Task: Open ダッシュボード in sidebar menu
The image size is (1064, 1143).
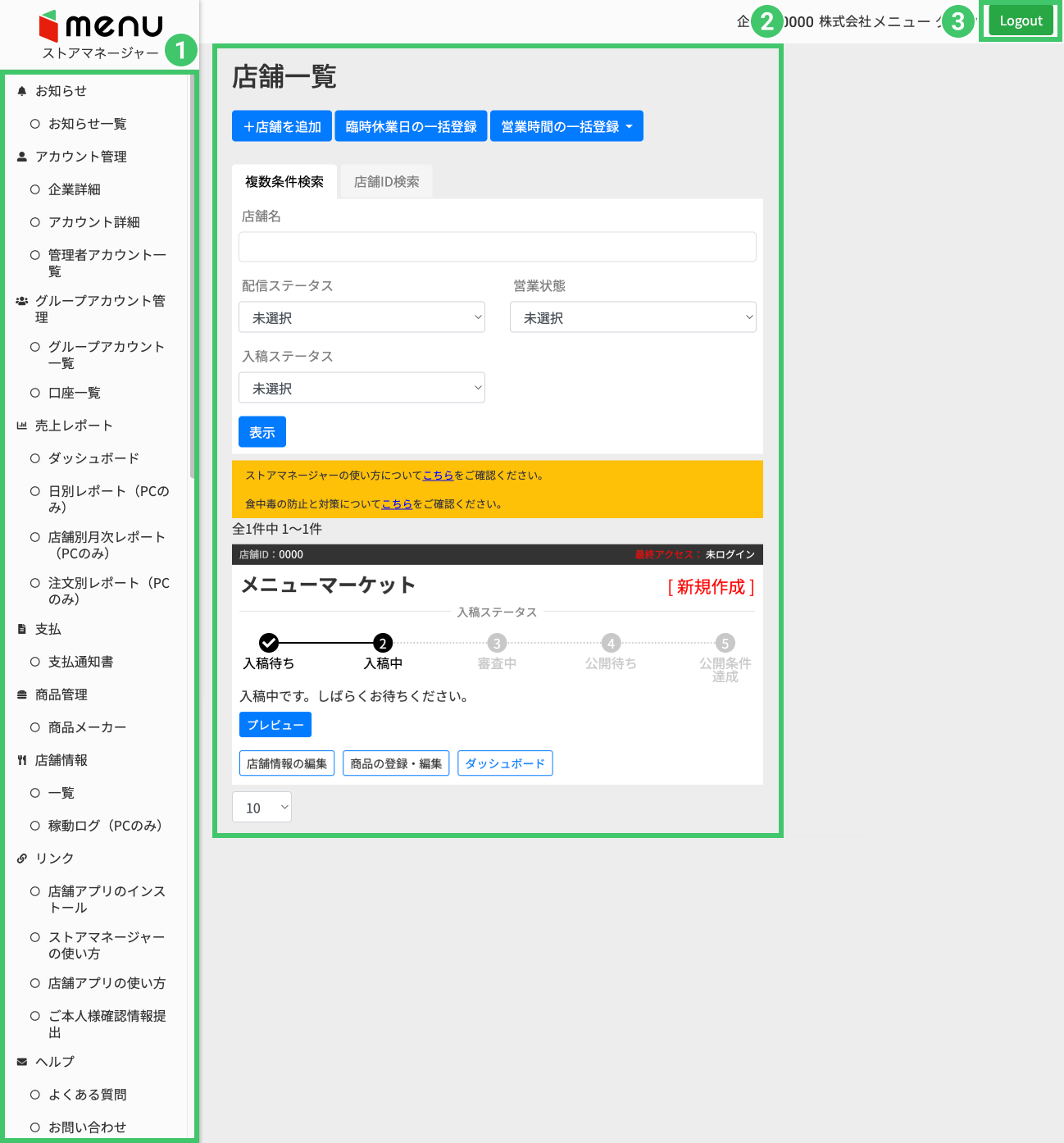Action: (93, 458)
